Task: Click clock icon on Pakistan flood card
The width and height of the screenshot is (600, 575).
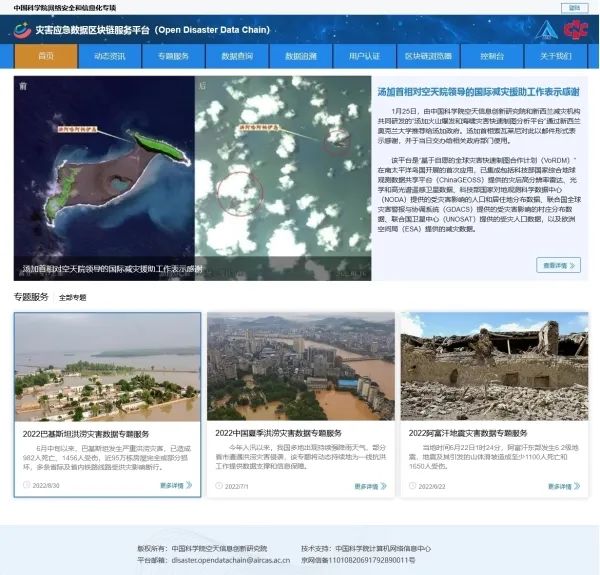Action: click(27, 485)
